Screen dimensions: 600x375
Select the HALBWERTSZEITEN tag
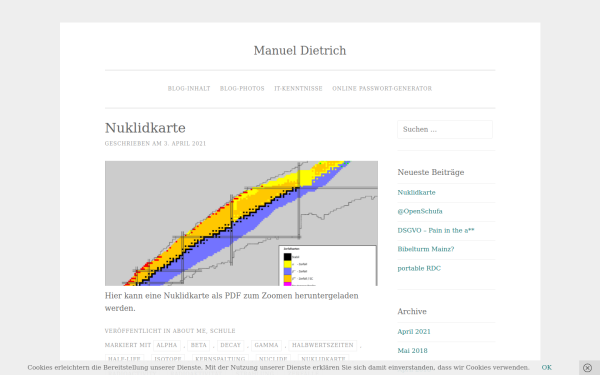point(323,345)
